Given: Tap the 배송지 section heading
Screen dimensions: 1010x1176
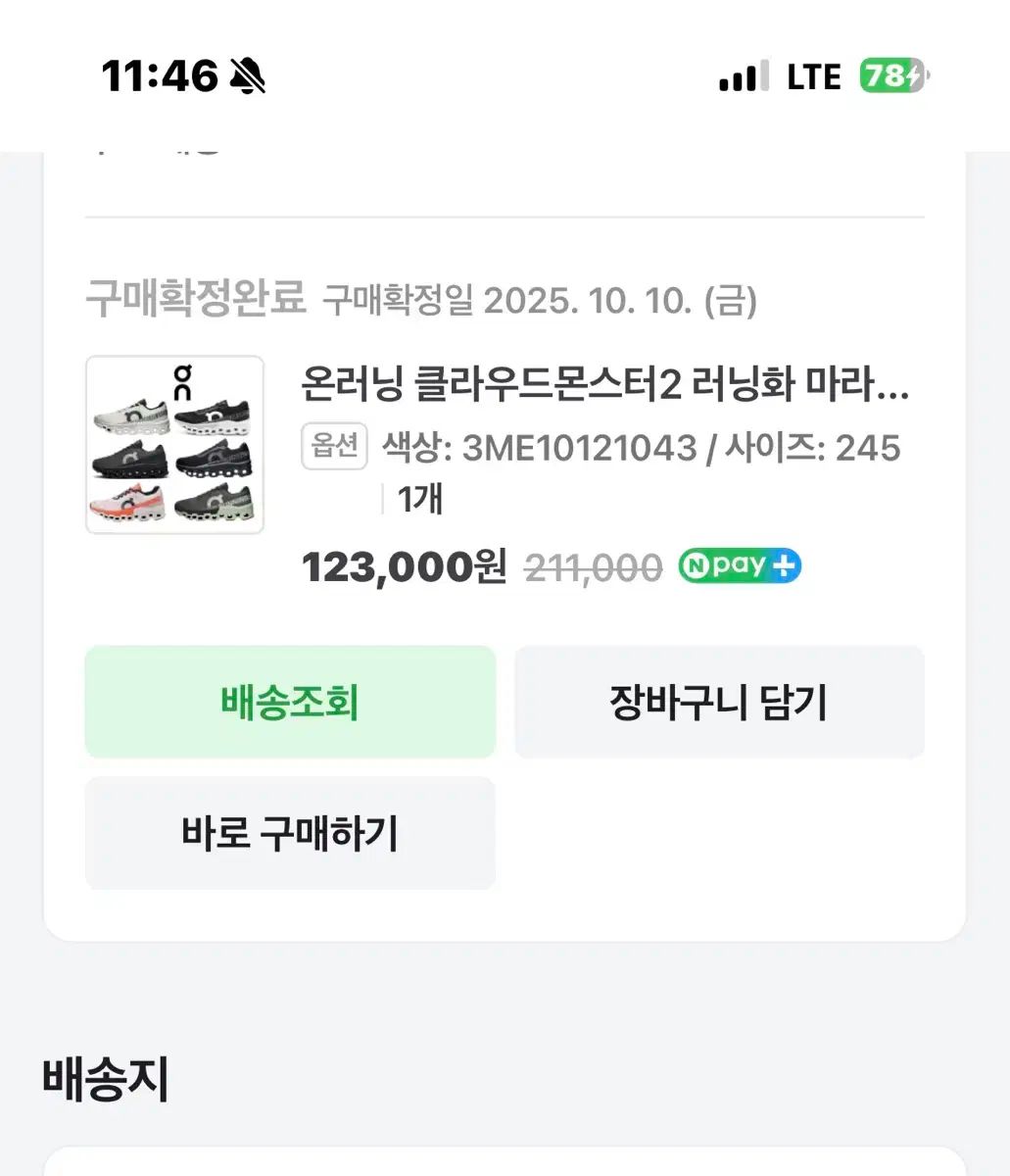Looking at the screenshot, I should [106, 1079].
